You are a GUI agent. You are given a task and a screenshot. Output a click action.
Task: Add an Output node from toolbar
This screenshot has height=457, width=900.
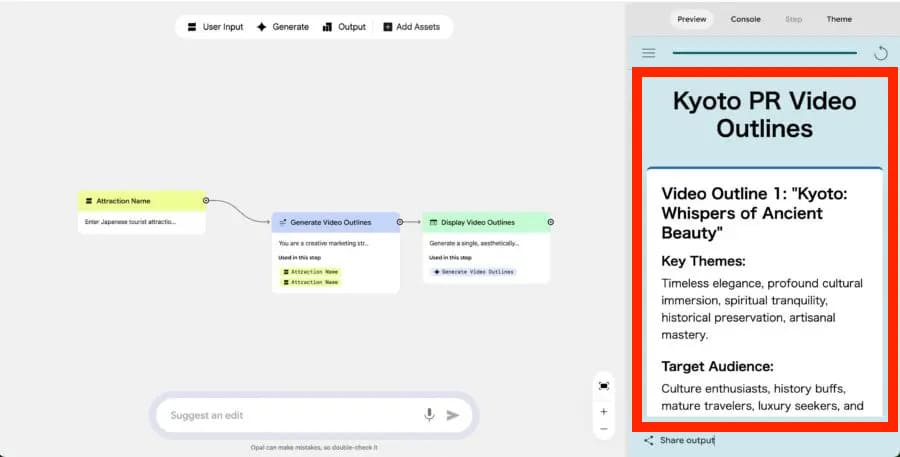[344, 27]
